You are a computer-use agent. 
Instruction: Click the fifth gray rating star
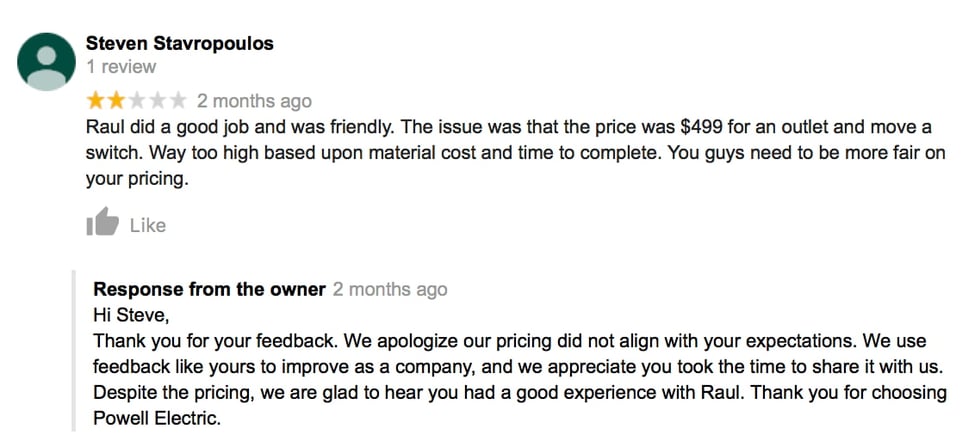[x=178, y=100]
